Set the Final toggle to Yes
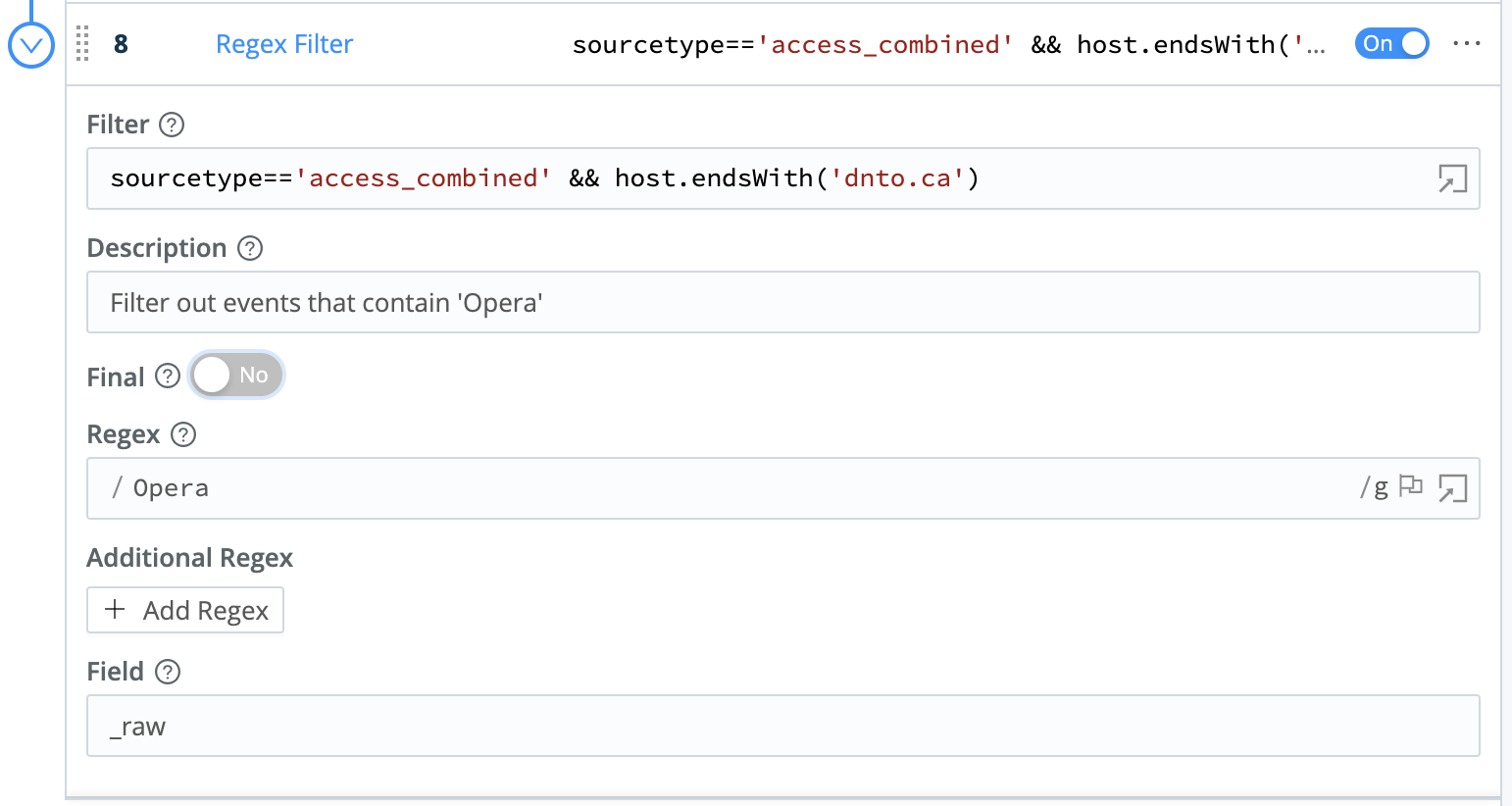Screen dimensions: 1512x806 [x=235, y=375]
